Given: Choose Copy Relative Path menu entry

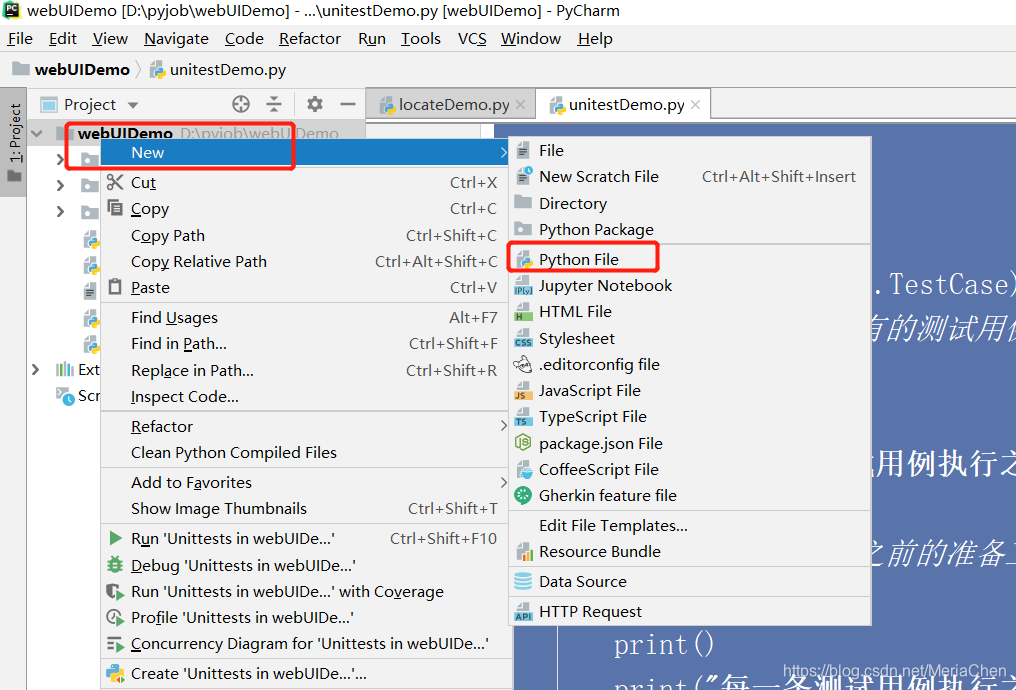Looking at the screenshot, I should coord(306,261).
